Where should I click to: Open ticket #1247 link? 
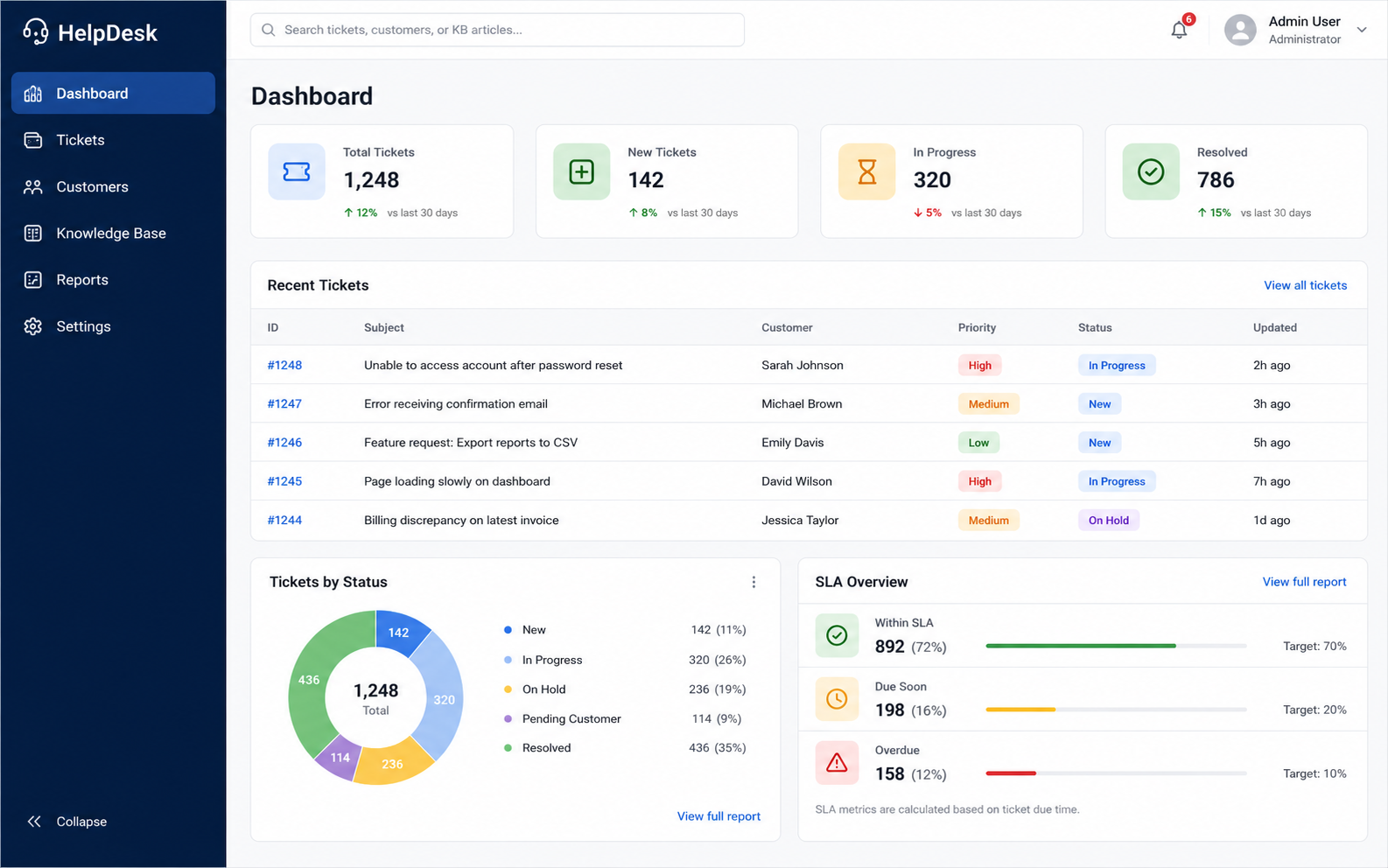pos(284,403)
